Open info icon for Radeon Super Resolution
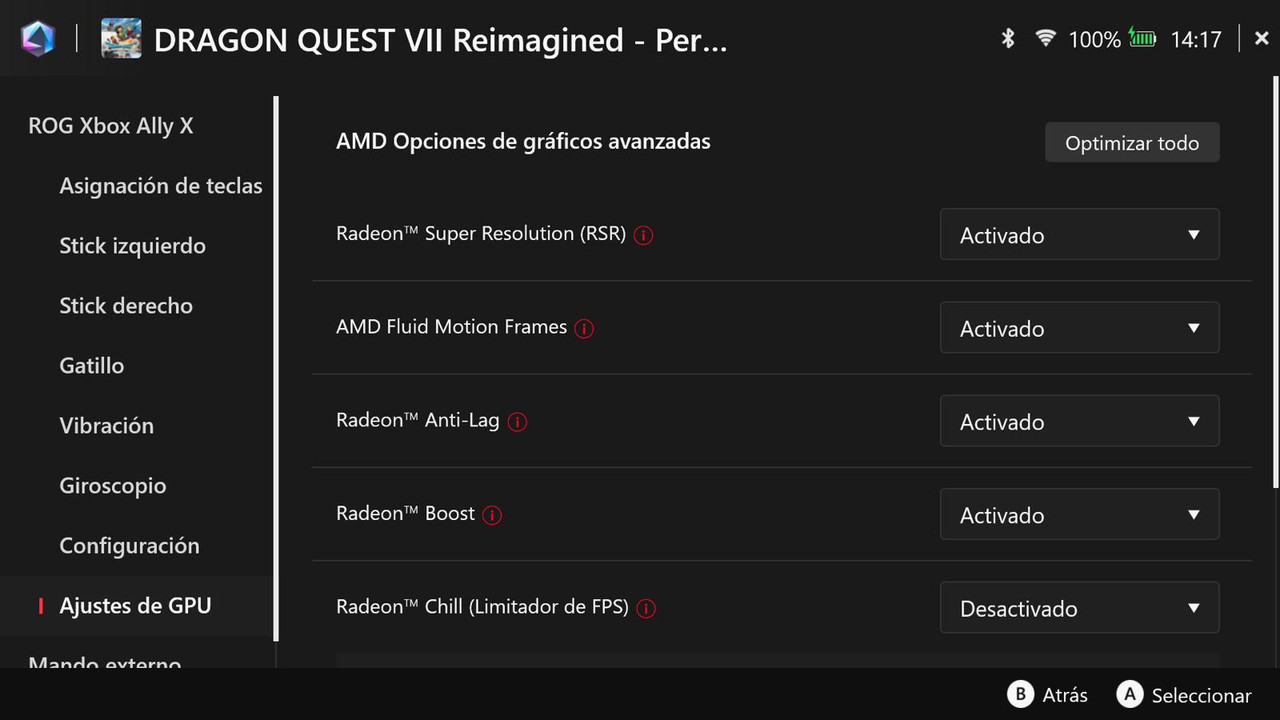Viewport: 1280px width, 720px height. pos(644,236)
